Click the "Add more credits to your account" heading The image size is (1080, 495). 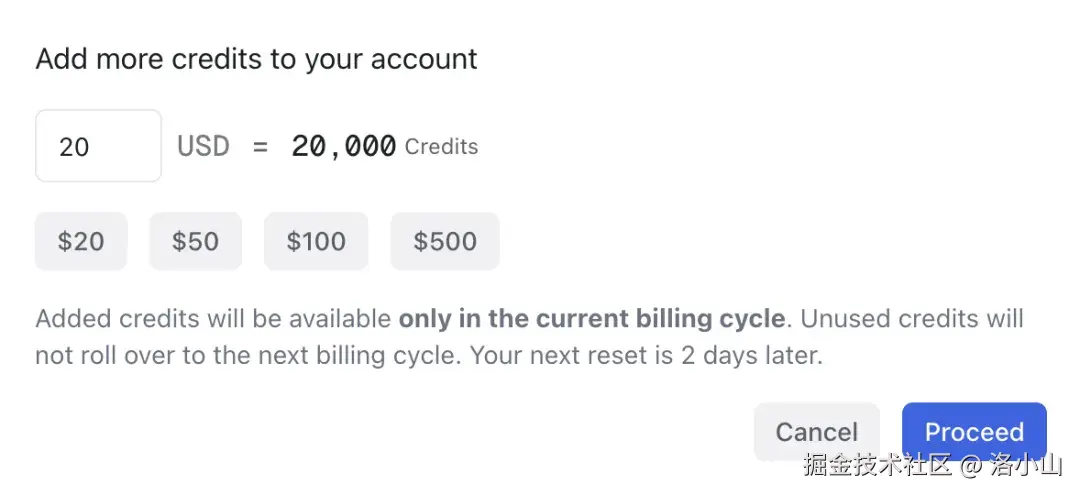click(x=257, y=59)
